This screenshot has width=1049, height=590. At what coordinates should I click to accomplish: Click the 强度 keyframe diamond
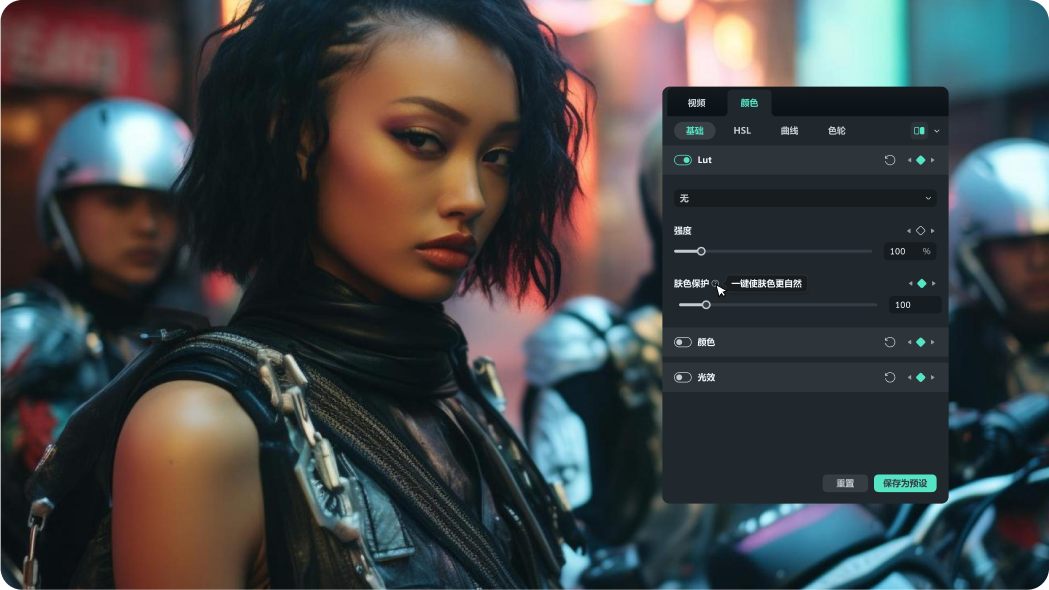(x=921, y=231)
